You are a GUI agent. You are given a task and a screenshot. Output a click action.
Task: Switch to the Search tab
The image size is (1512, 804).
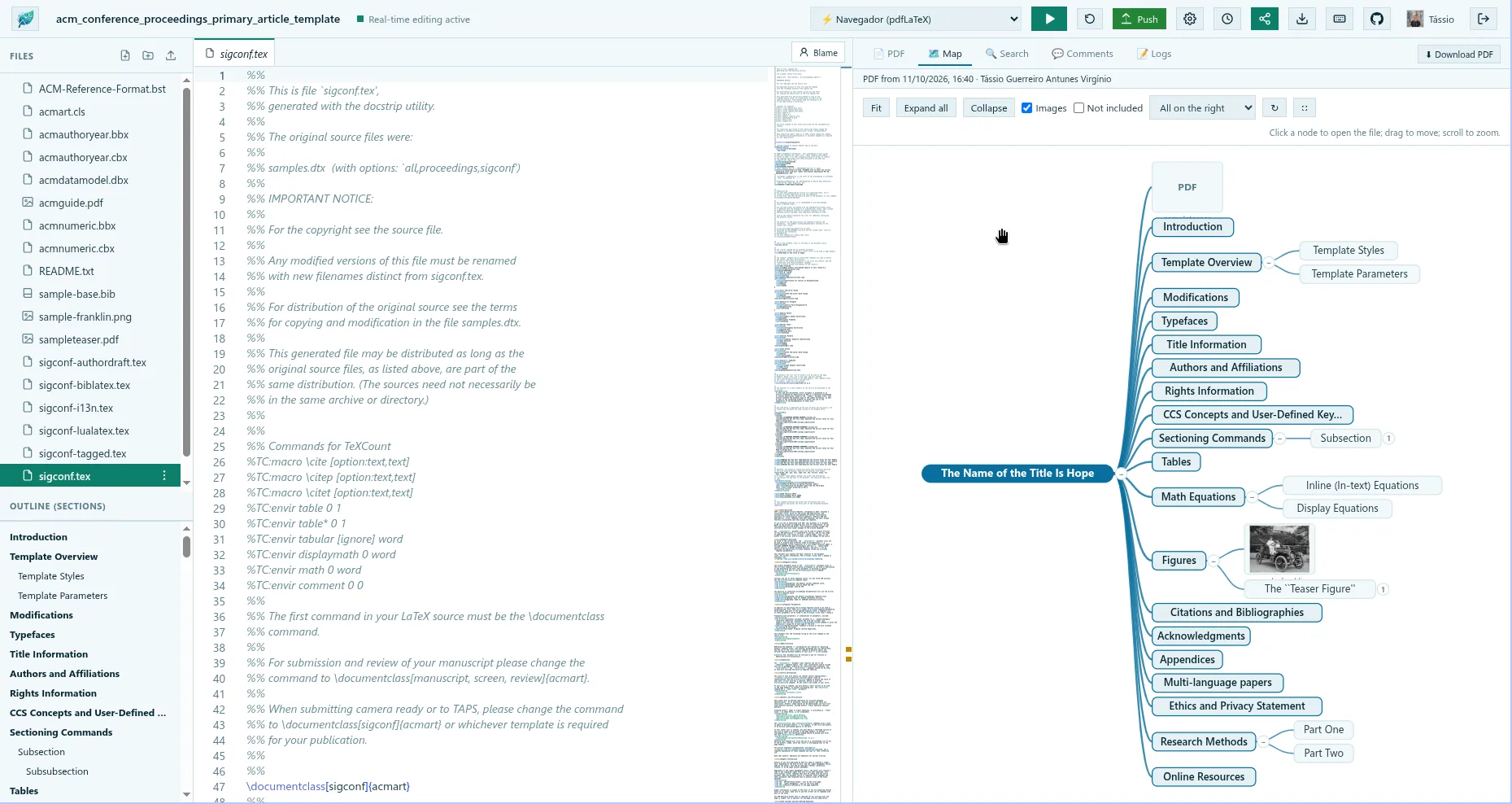click(x=1007, y=54)
